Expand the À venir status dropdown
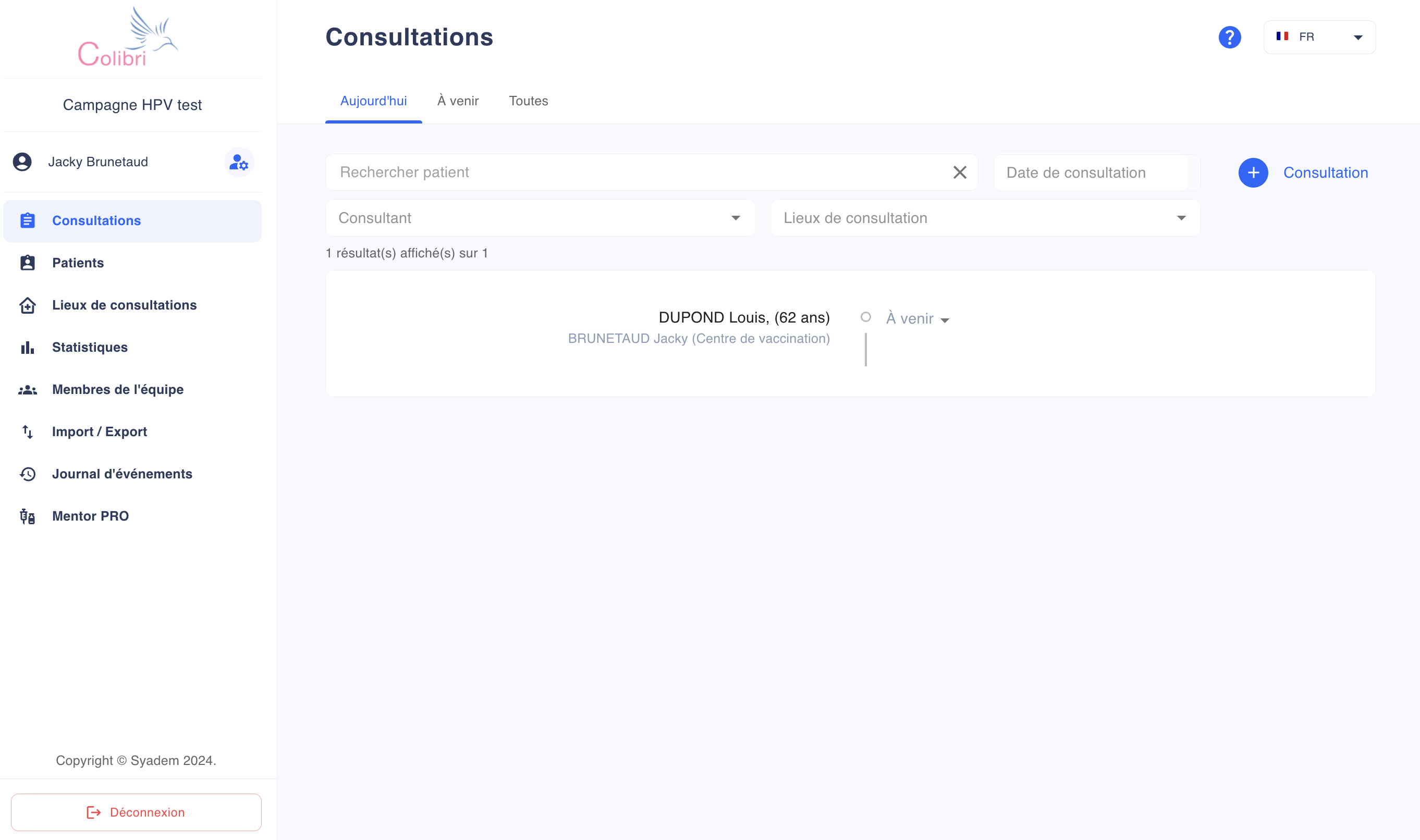The image size is (1420, 840). [917, 319]
